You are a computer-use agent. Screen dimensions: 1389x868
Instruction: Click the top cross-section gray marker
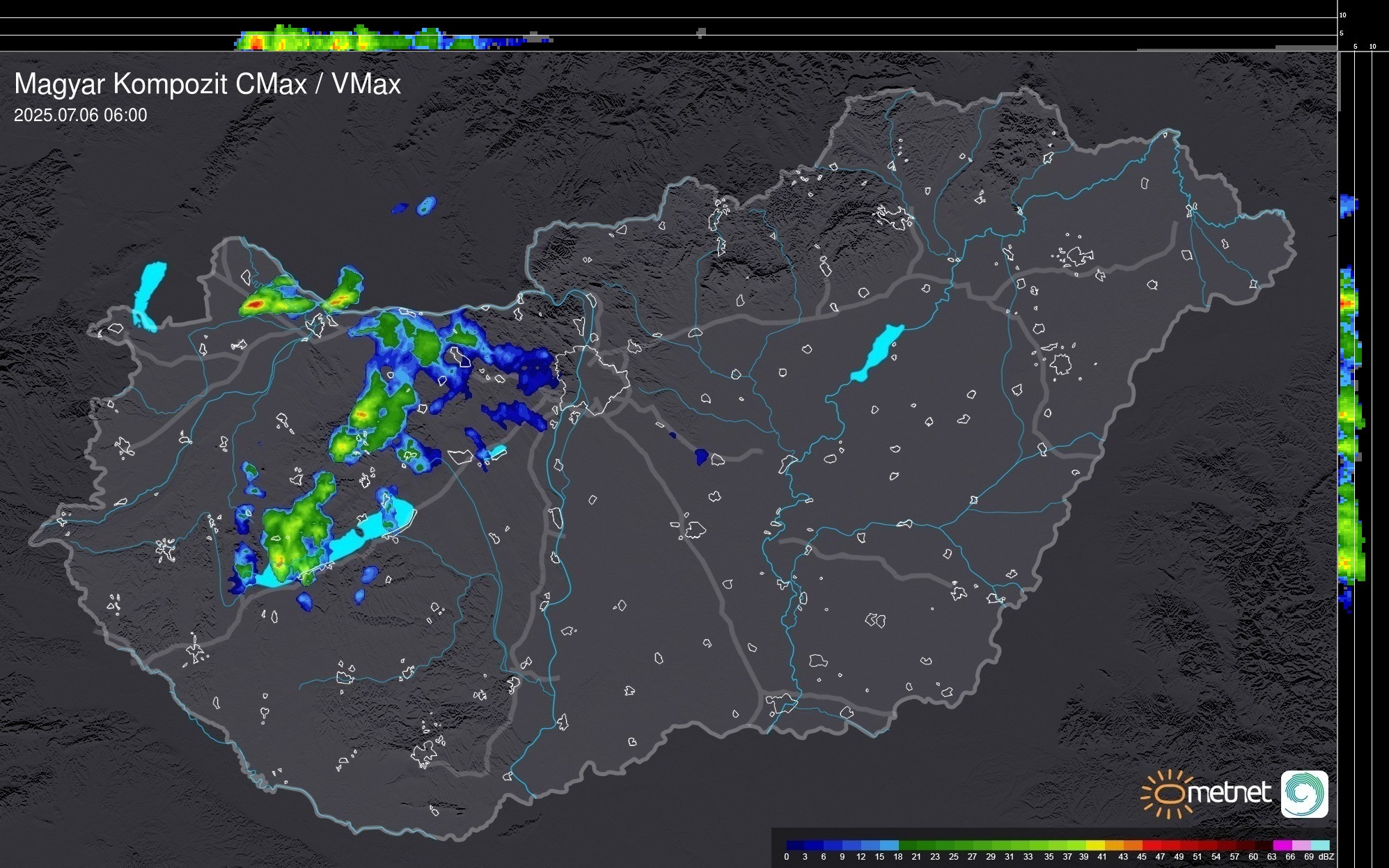(701, 33)
